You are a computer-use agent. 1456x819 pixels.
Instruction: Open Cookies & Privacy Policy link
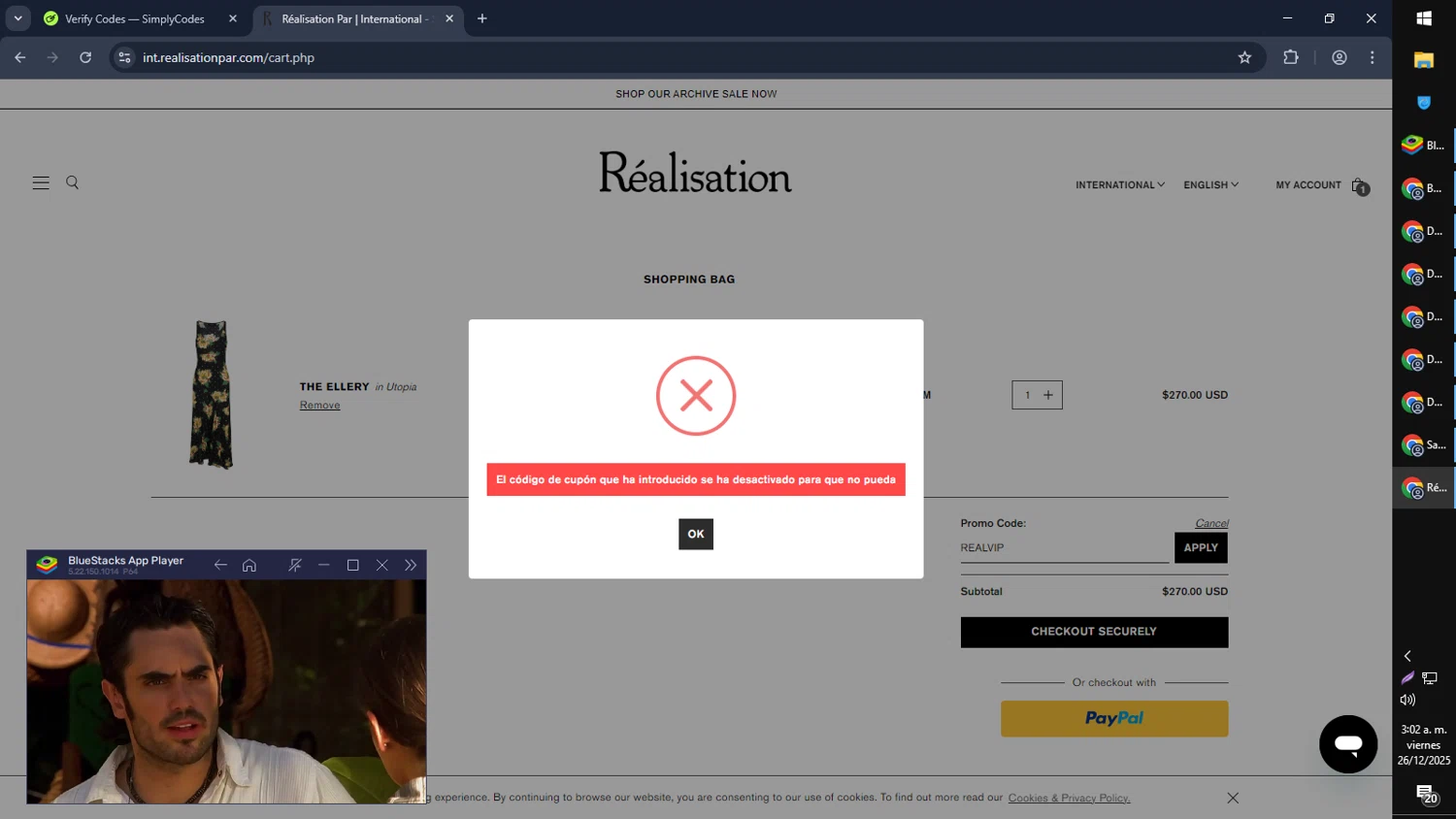1069,798
